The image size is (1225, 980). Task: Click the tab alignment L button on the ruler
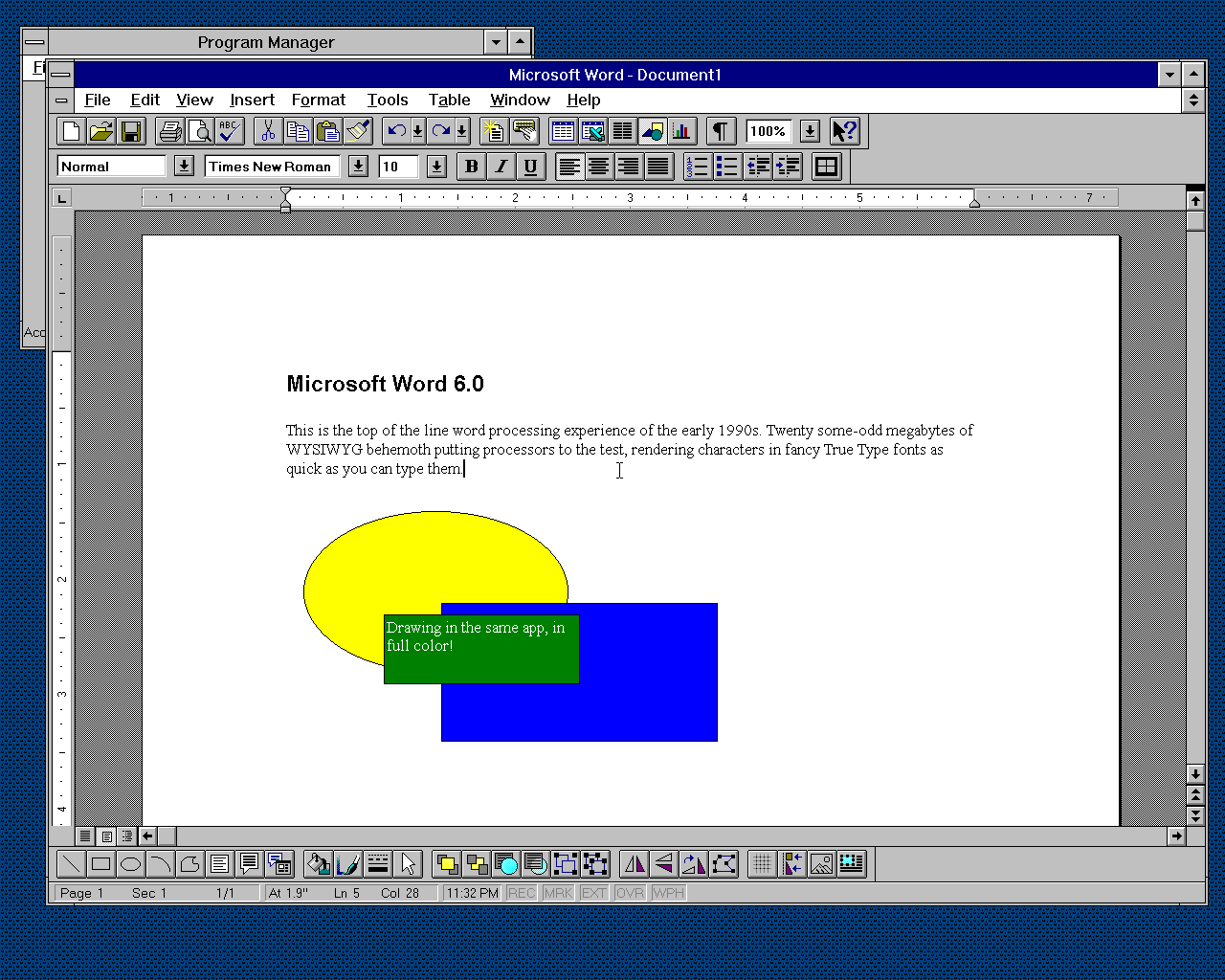click(x=62, y=198)
